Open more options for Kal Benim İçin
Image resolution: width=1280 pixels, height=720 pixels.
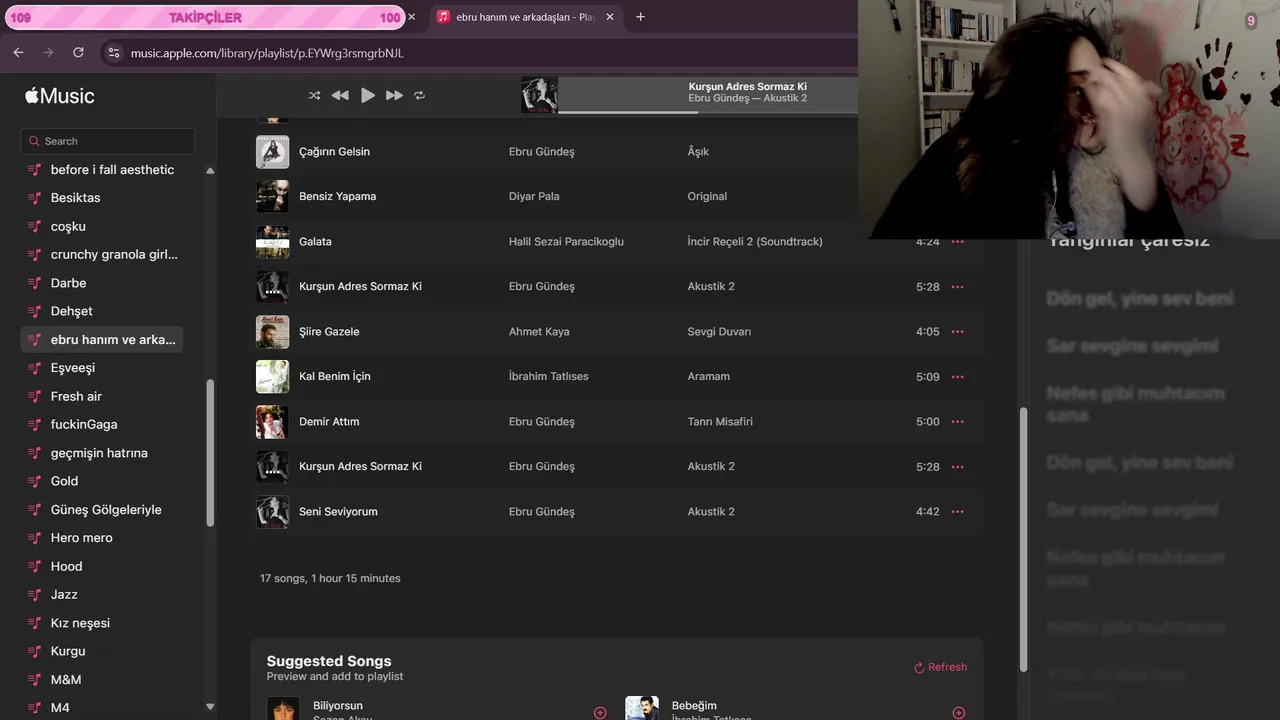958,377
